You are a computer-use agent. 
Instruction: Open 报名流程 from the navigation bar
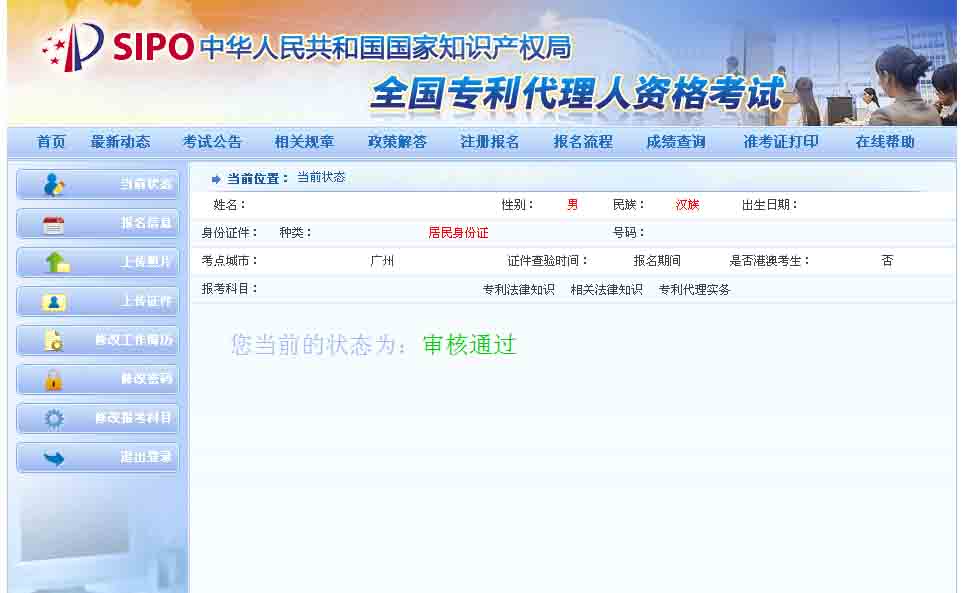pos(582,142)
